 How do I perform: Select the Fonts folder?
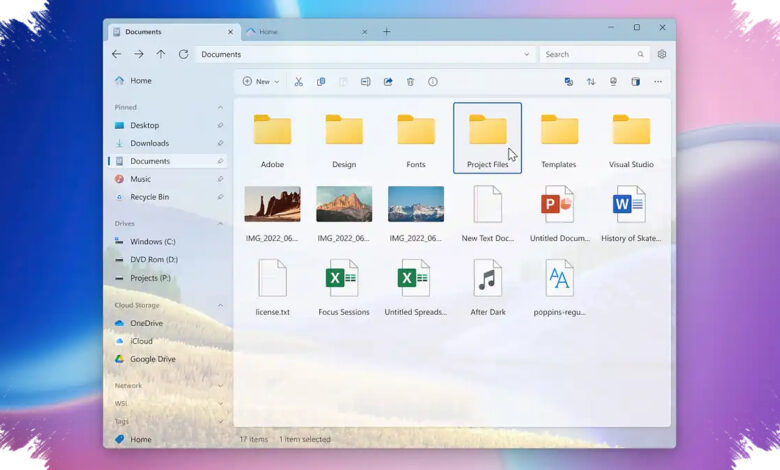(x=416, y=138)
